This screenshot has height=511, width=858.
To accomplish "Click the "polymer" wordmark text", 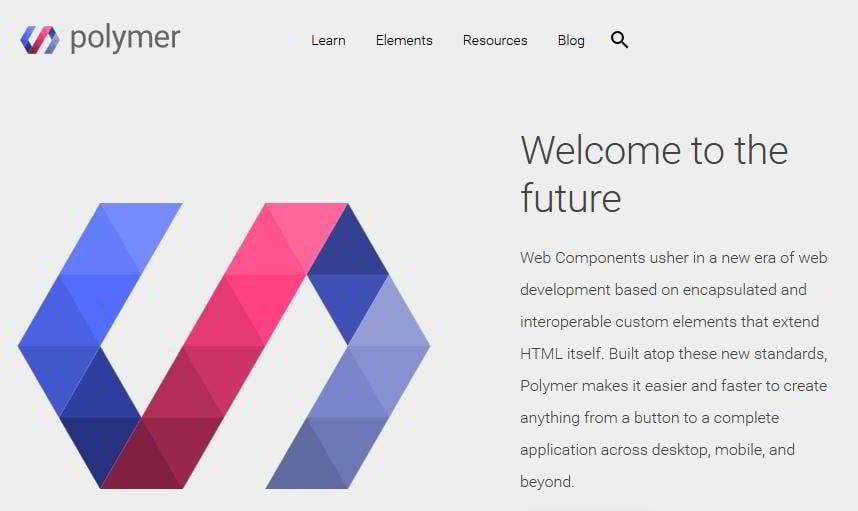I will click(125, 39).
